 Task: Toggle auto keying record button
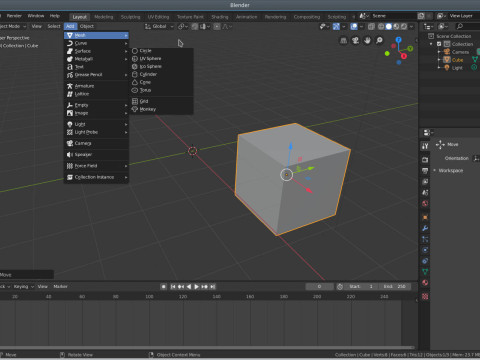(163, 287)
